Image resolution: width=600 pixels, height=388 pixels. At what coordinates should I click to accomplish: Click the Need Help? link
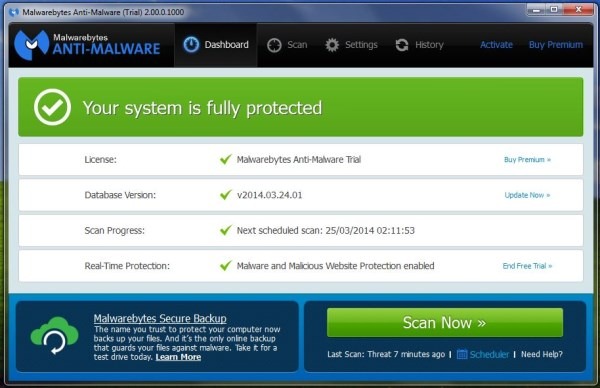(542, 354)
